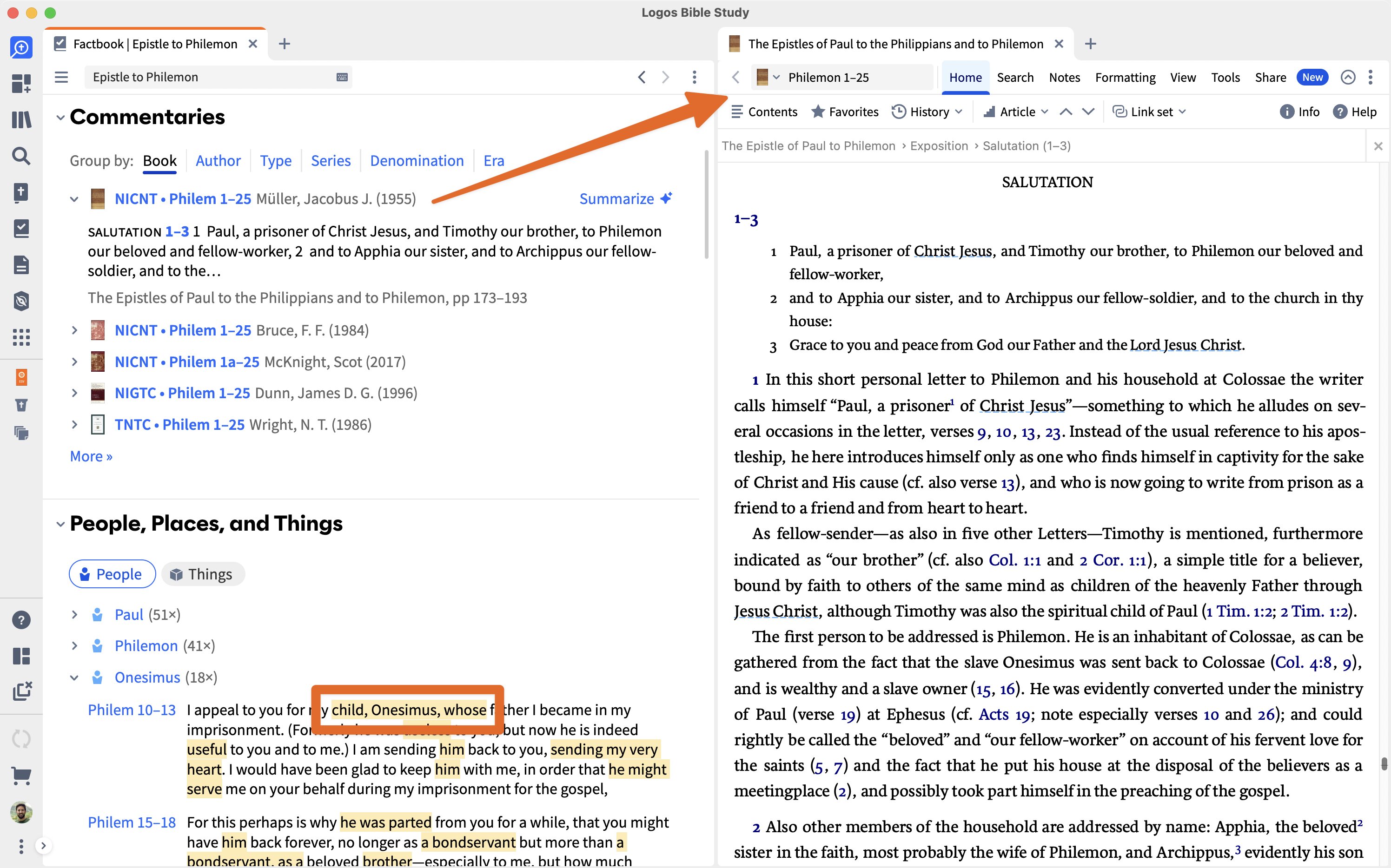Switch to the Home ribbon tab
Screen dimensions: 1391x868
coord(966,77)
